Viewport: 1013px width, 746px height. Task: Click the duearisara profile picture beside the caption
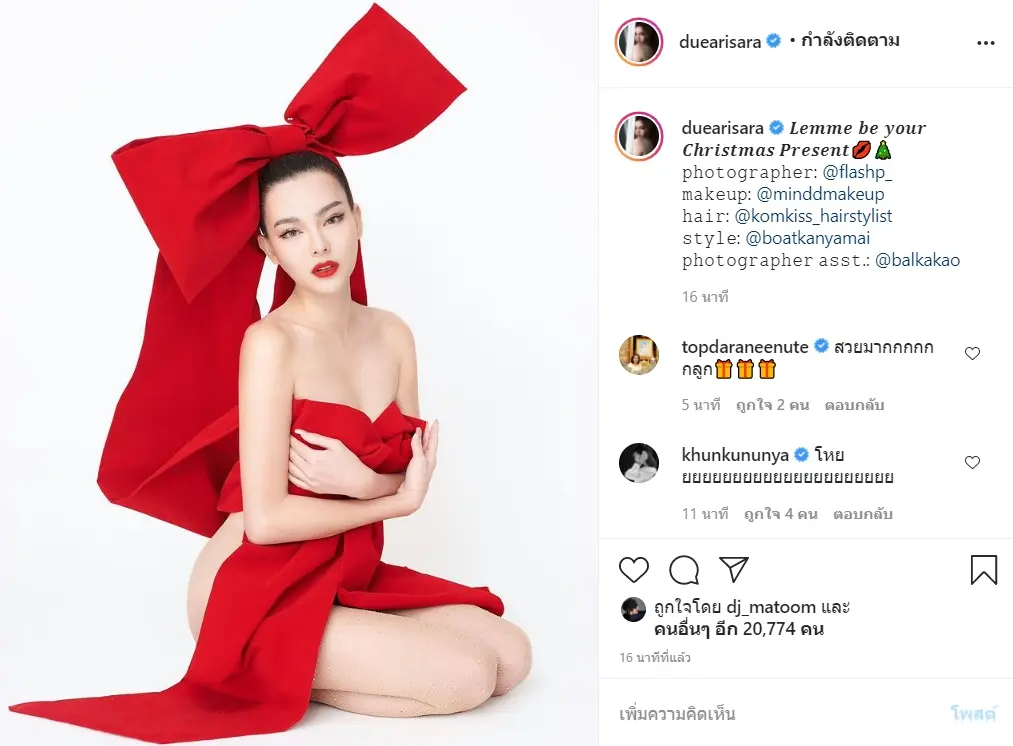coord(639,136)
